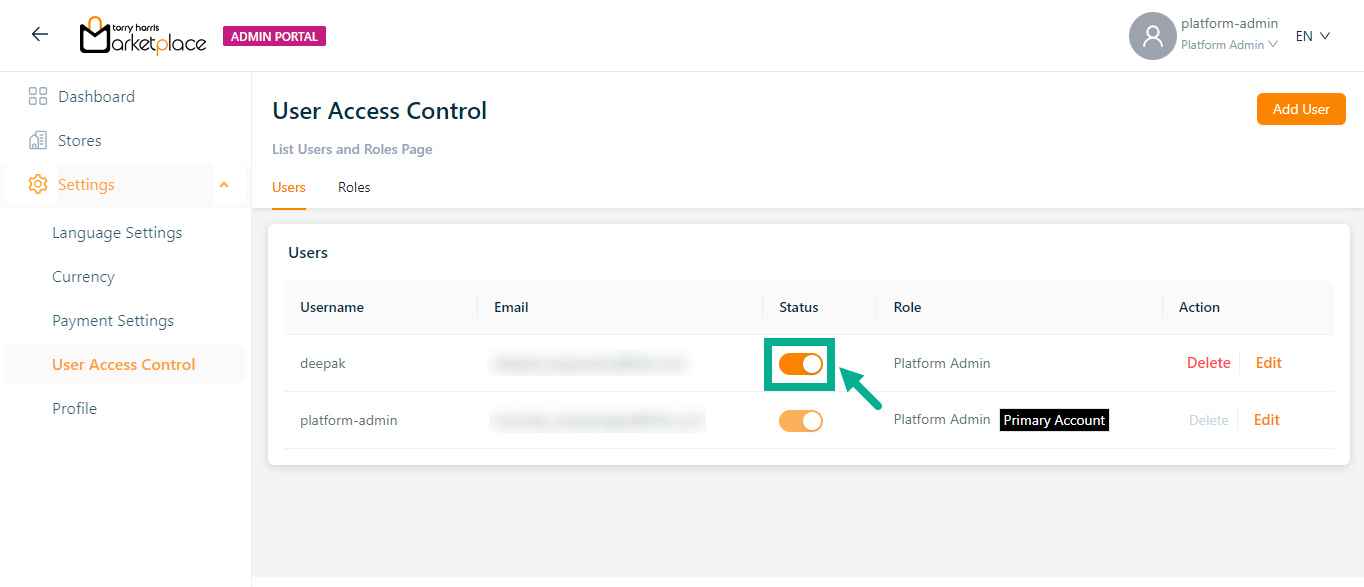Open Language Settings in sidebar
The image size is (1364, 587).
point(117,233)
